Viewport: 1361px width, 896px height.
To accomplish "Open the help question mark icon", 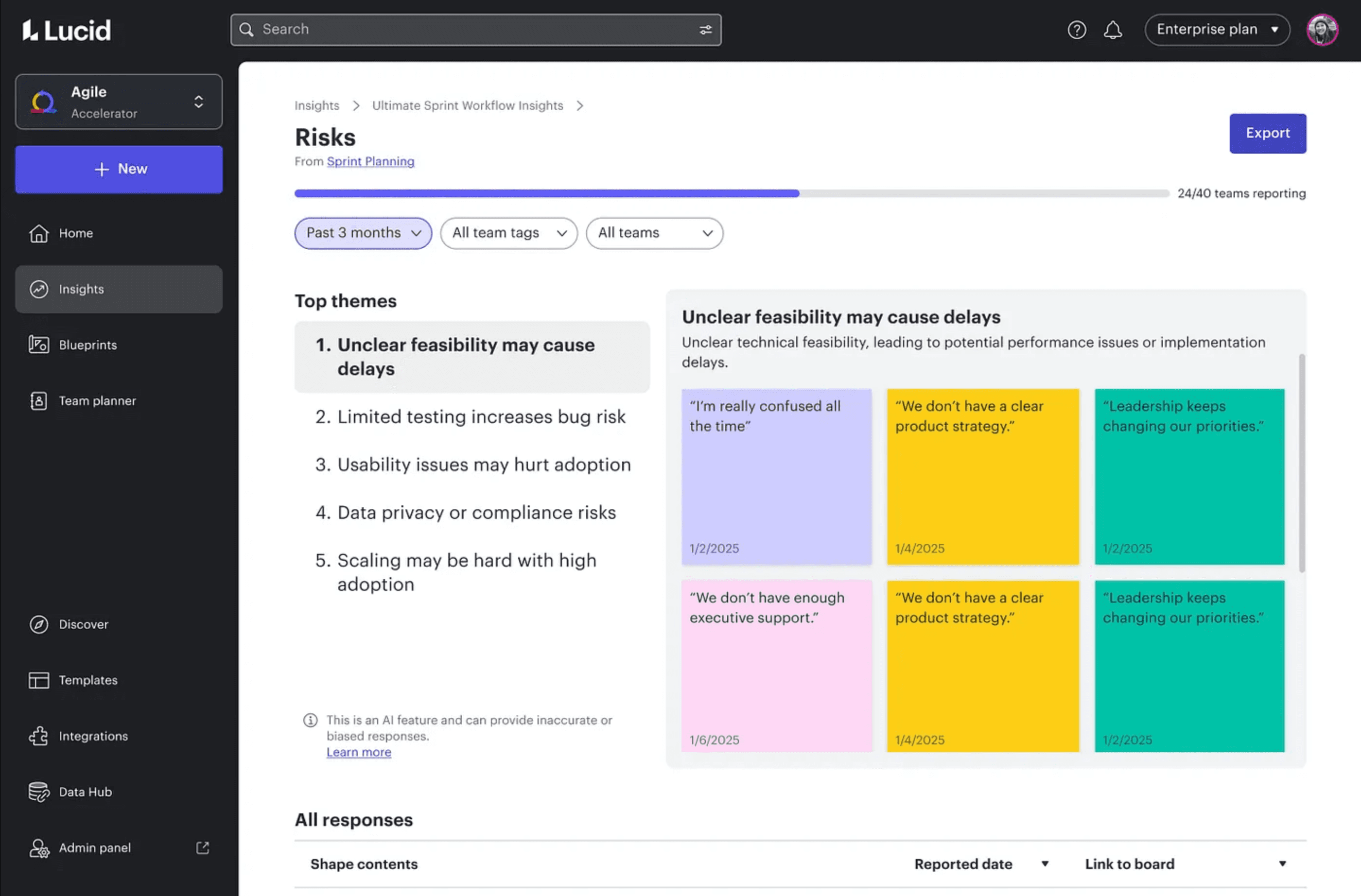I will point(1077,30).
